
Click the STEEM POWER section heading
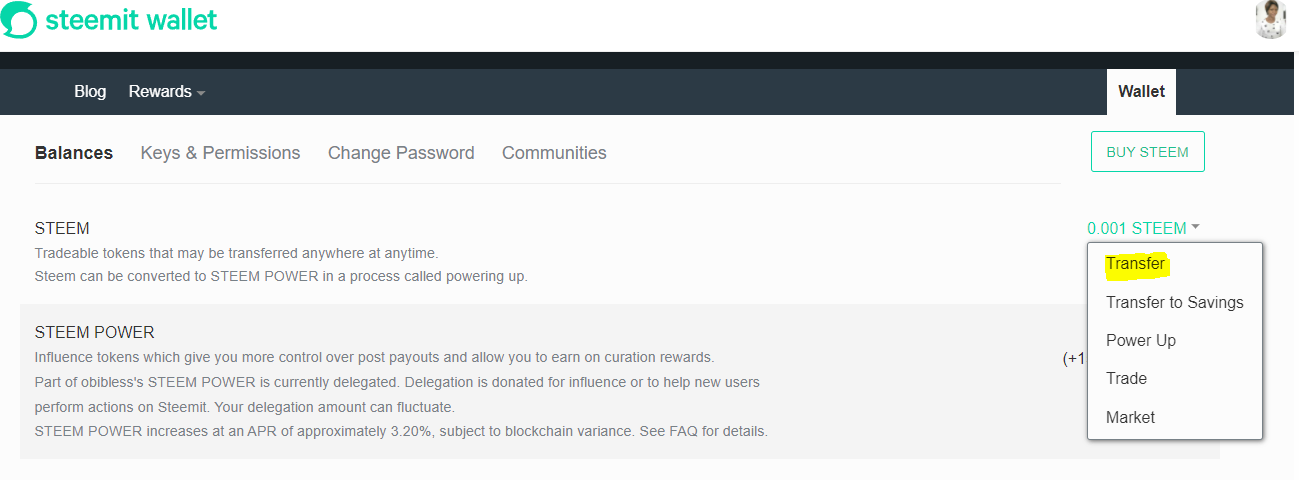[x=94, y=332]
